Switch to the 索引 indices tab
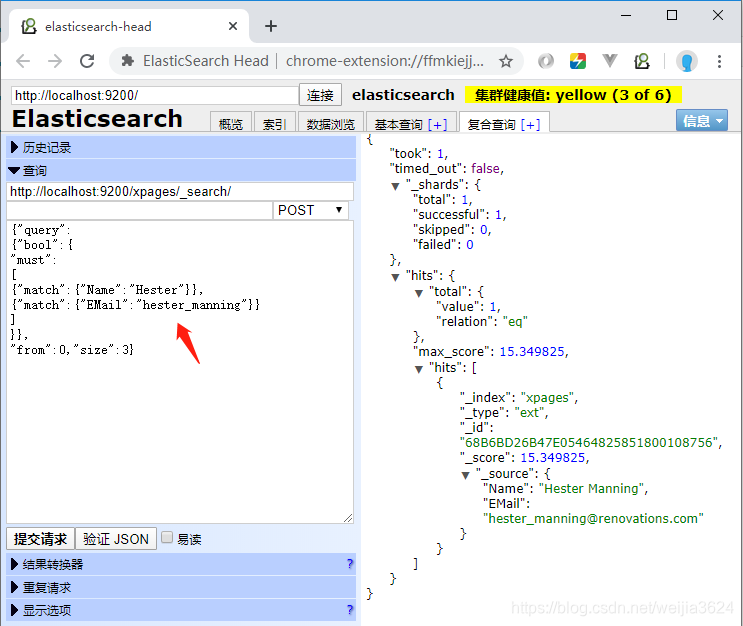This screenshot has width=743, height=626. coord(275,124)
